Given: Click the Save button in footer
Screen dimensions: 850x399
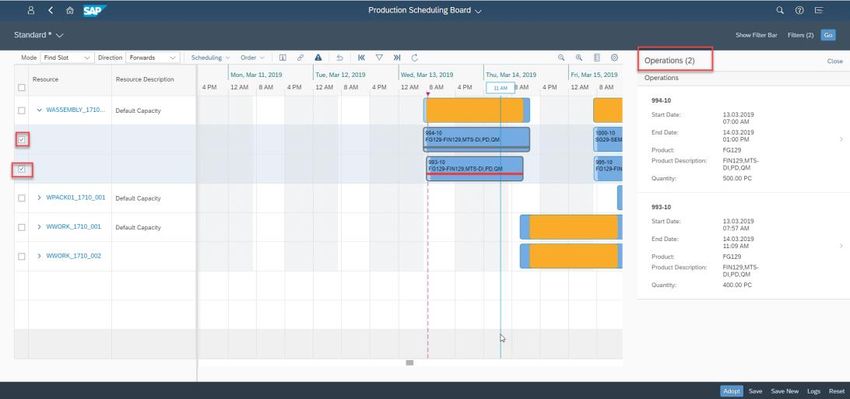Looking at the screenshot, I should (x=755, y=391).
